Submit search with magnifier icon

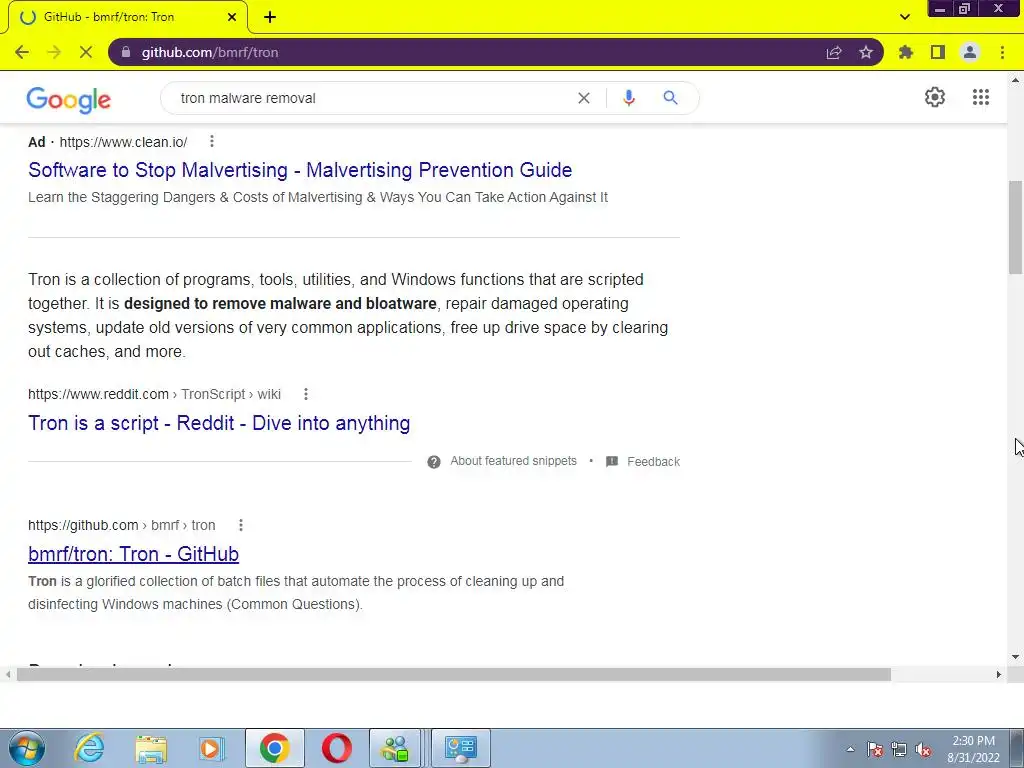pos(670,98)
